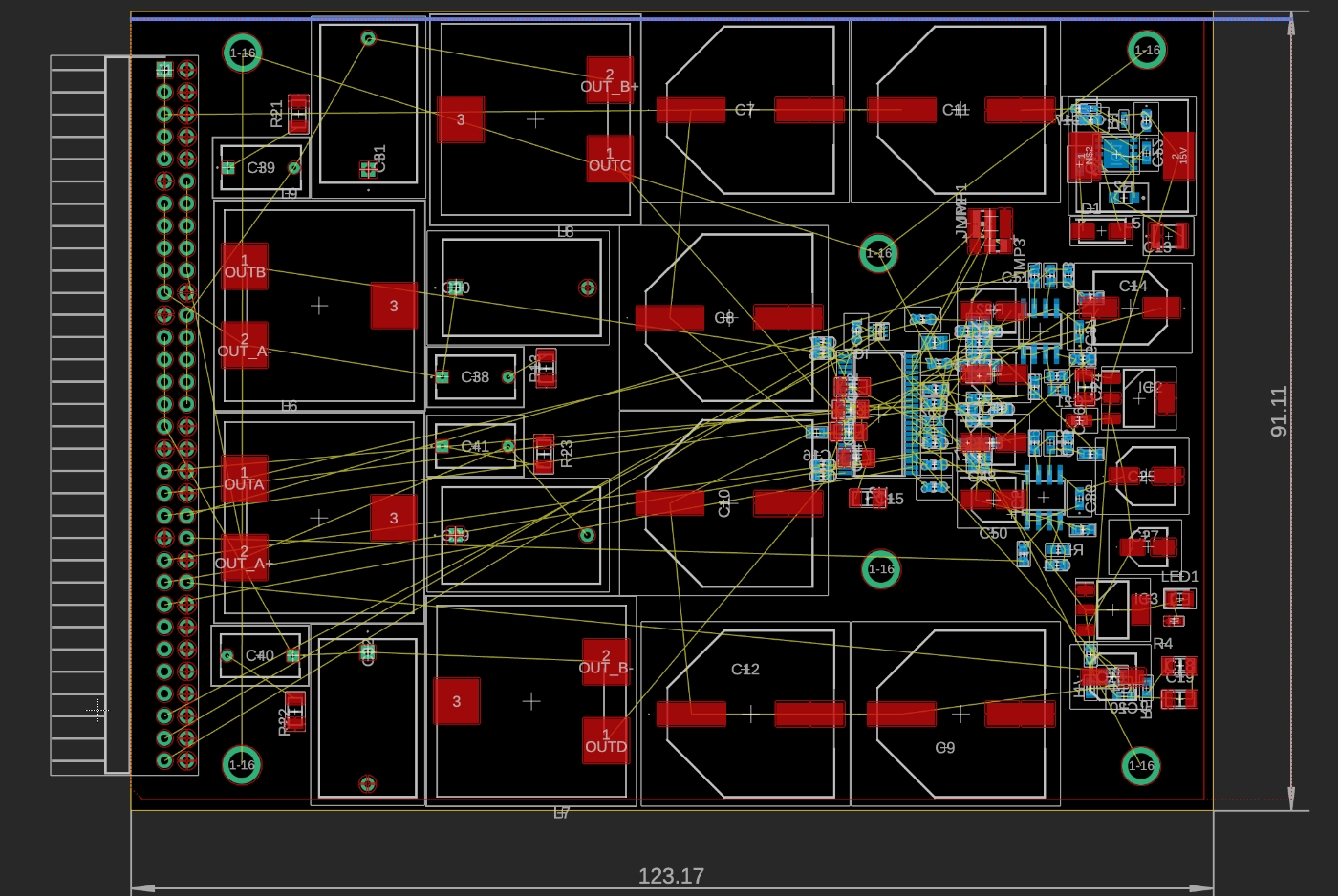This screenshot has height=896, width=1338.
Task: Click the OUT_B- pad
Action: pos(606,662)
